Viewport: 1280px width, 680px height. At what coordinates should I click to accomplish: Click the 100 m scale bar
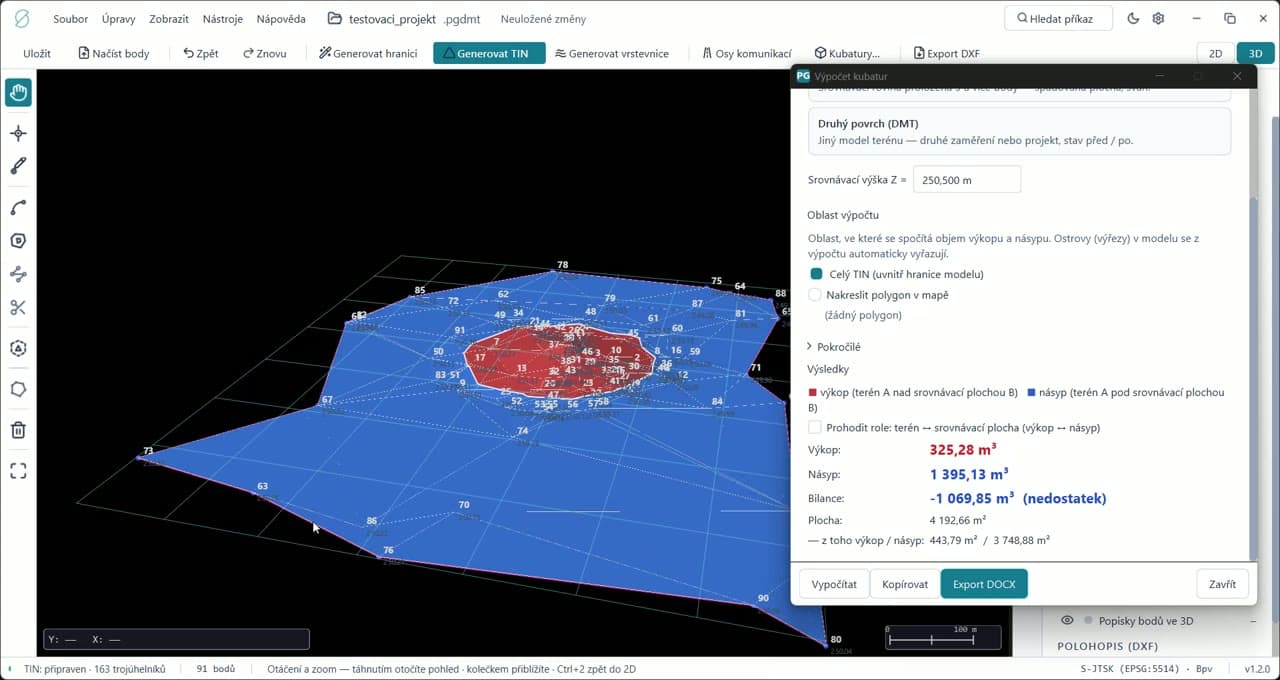point(943,635)
